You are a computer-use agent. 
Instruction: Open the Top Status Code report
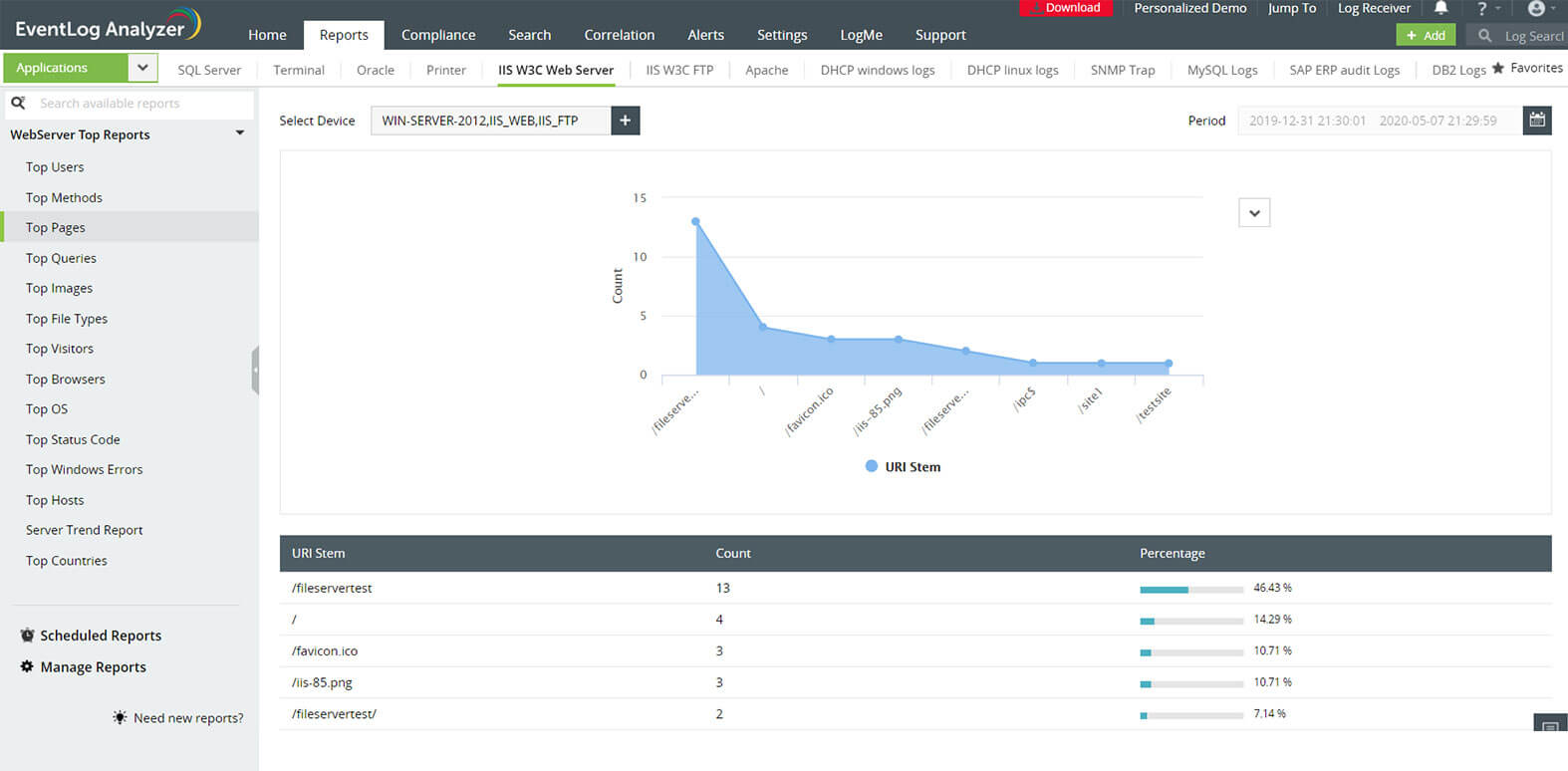click(73, 439)
